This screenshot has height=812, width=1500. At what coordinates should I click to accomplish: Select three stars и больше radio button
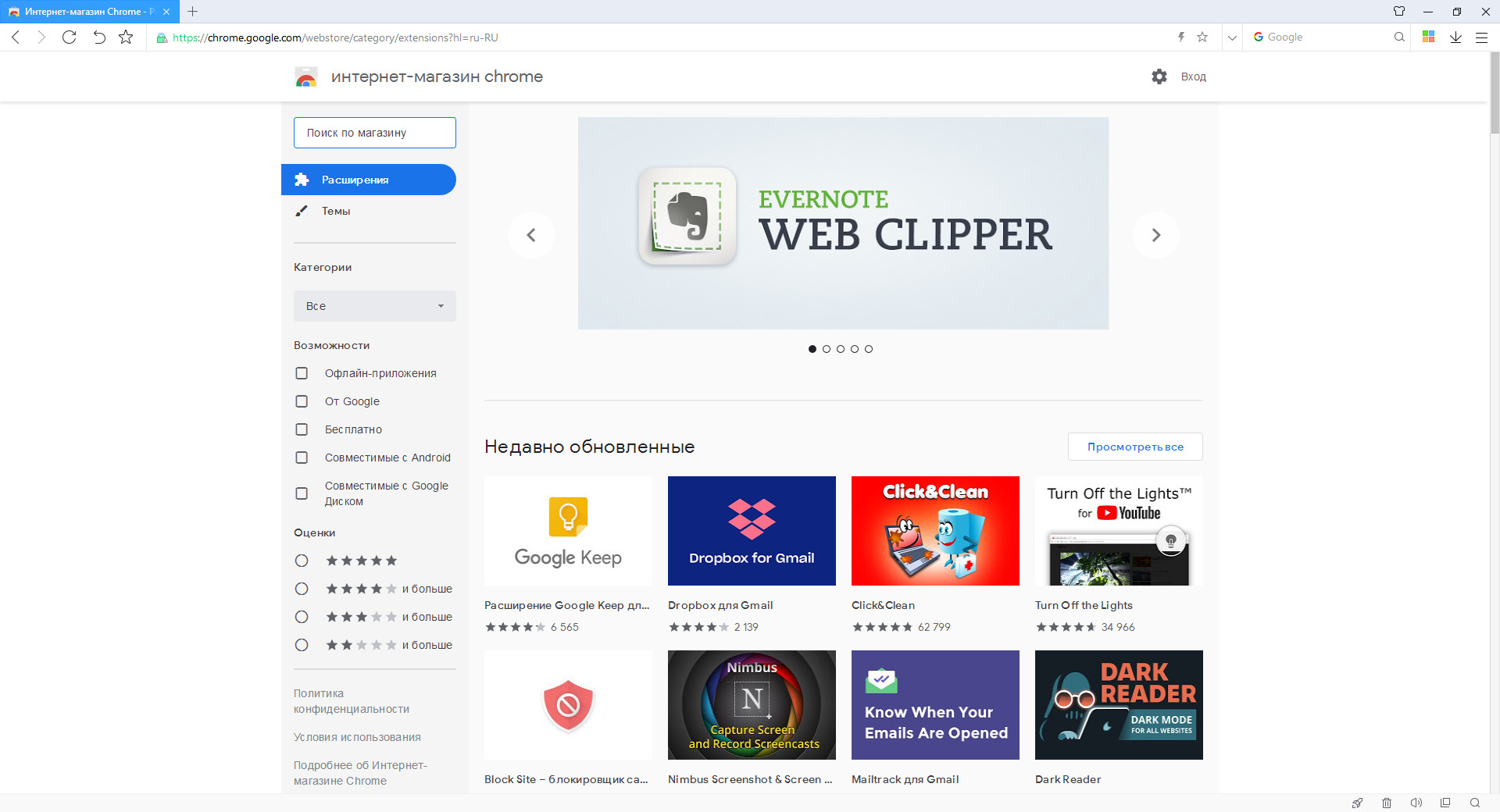[302, 617]
